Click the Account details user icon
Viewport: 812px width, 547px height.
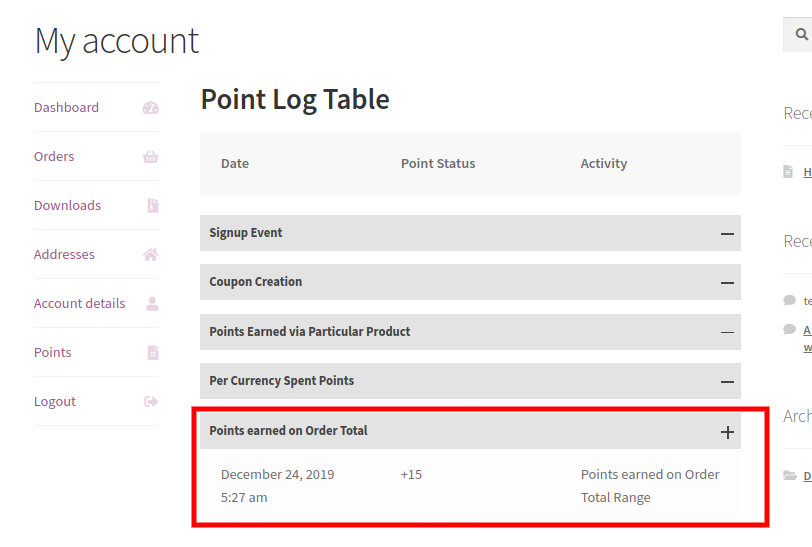(152, 304)
